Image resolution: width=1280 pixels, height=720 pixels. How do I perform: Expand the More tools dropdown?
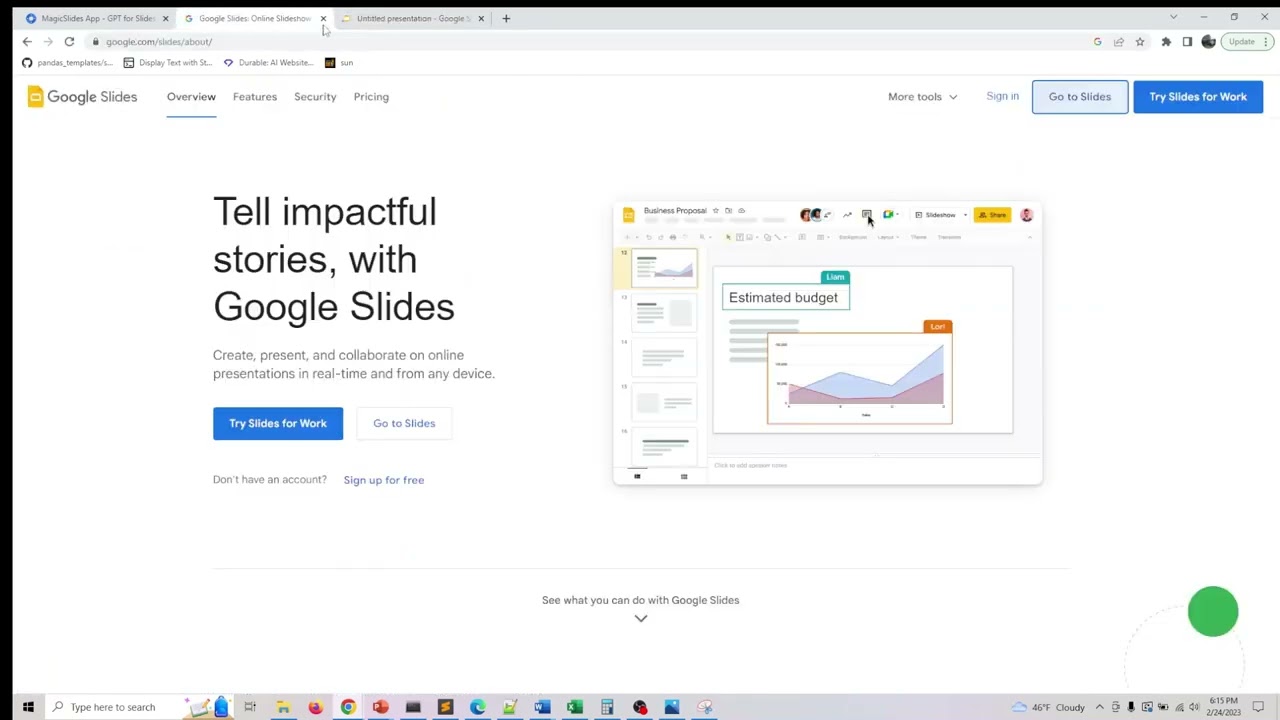(923, 97)
